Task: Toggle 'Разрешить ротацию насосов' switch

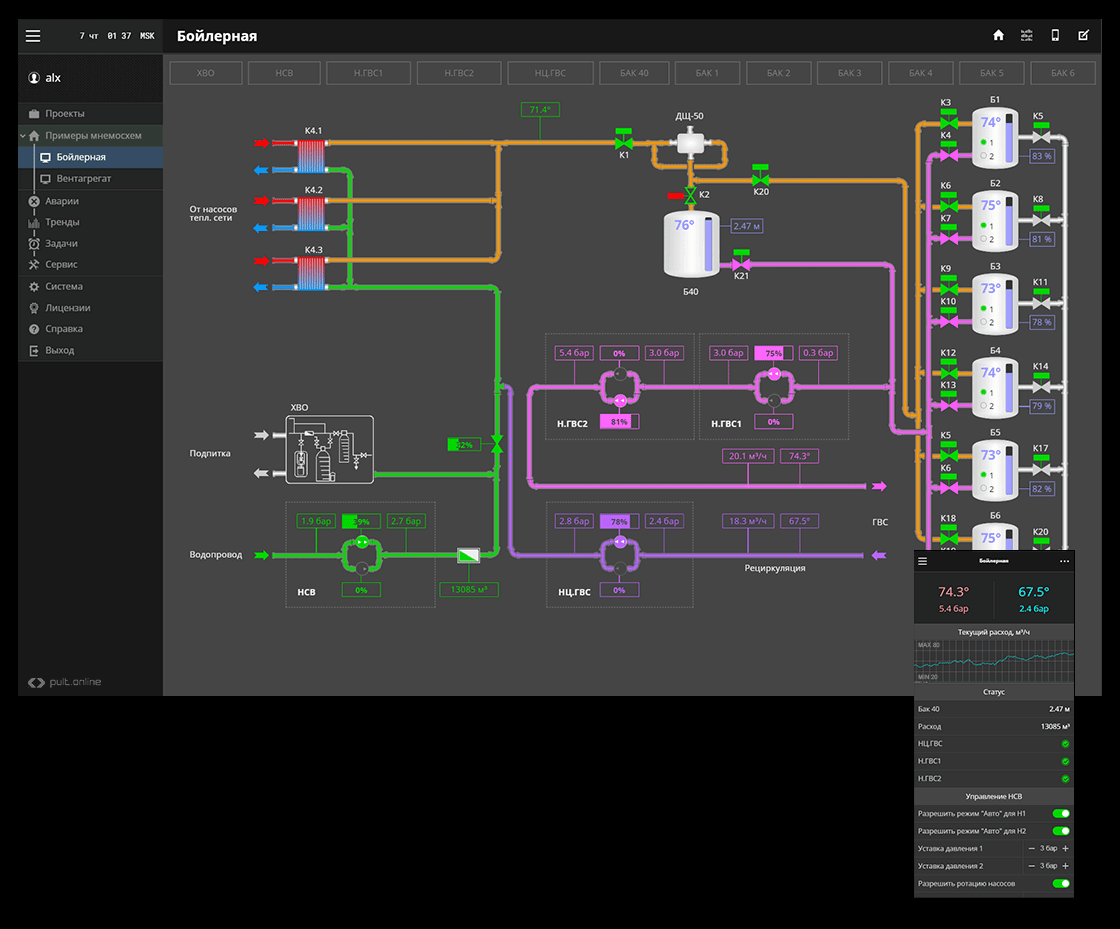Action: point(1061,883)
